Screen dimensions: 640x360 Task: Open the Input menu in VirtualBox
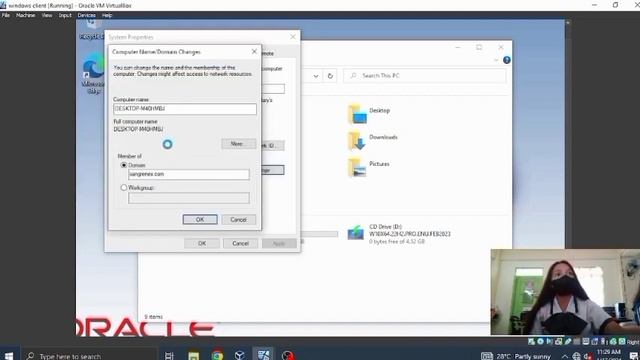65,15
